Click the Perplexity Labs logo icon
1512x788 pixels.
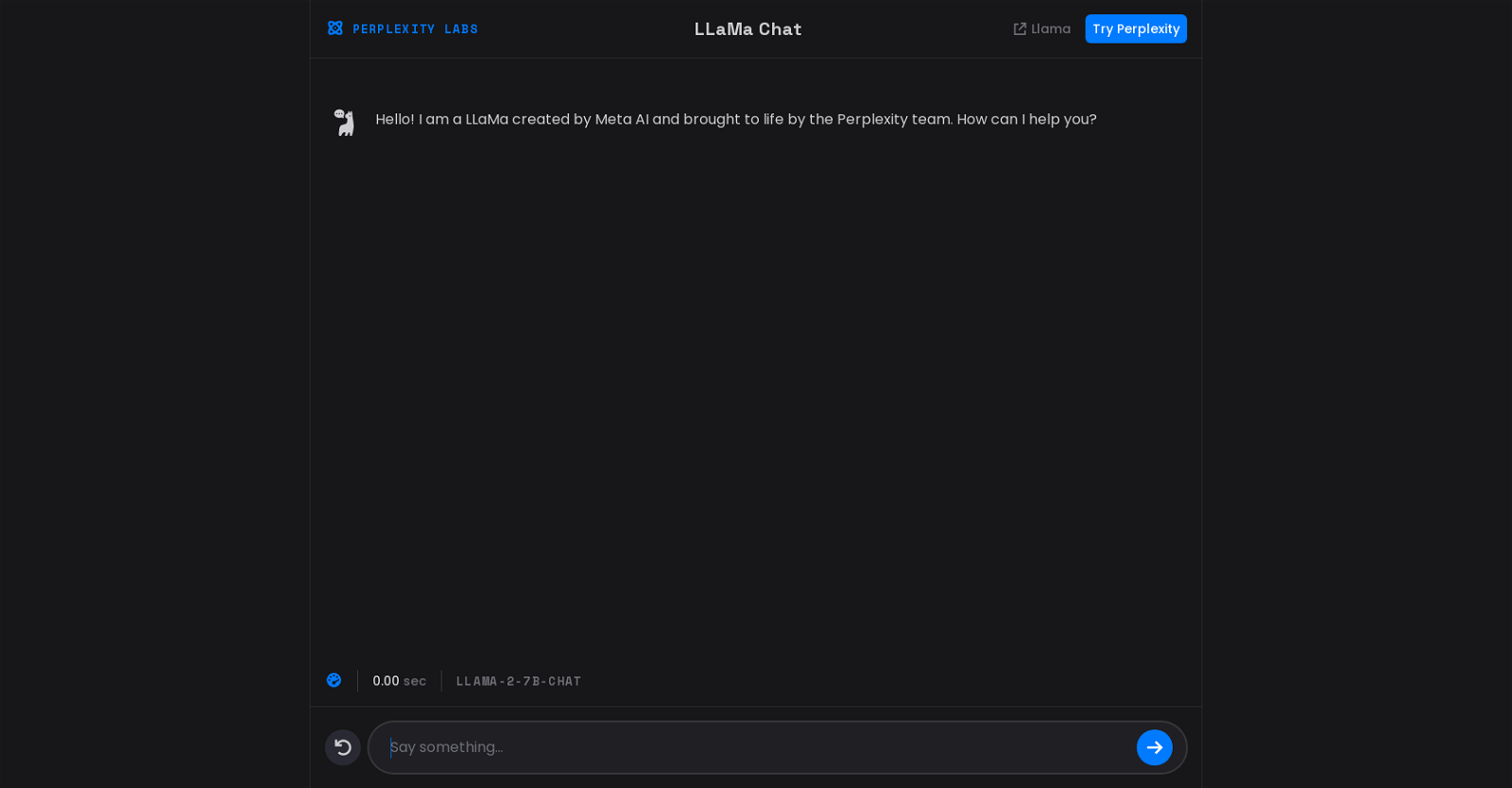click(335, 28)
